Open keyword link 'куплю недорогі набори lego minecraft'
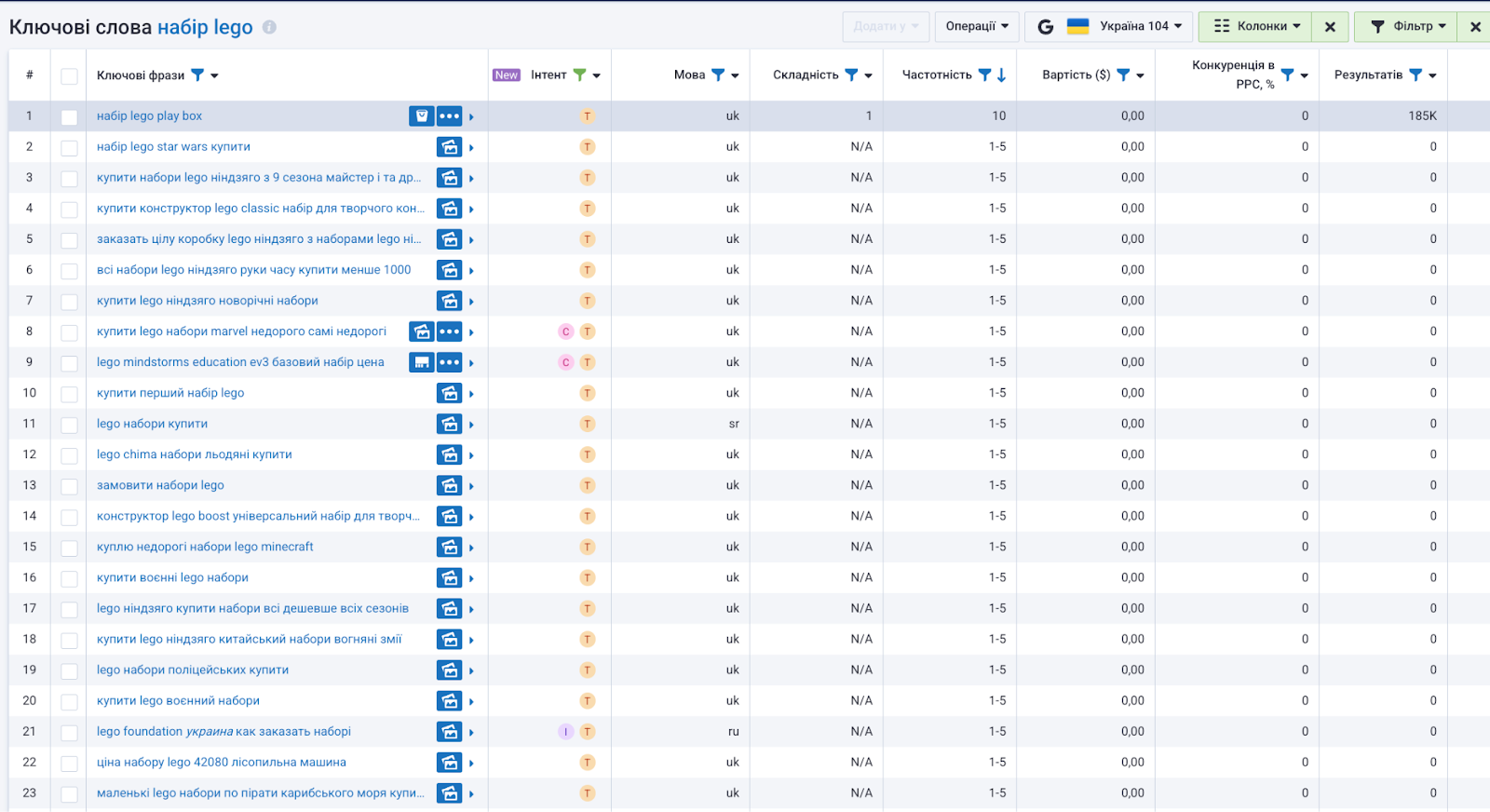The image size is (1490, 812). pos(205,547)
